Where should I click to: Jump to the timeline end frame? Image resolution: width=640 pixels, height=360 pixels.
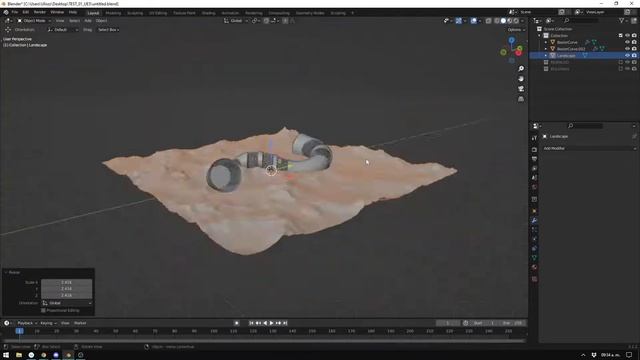(285, 323)
